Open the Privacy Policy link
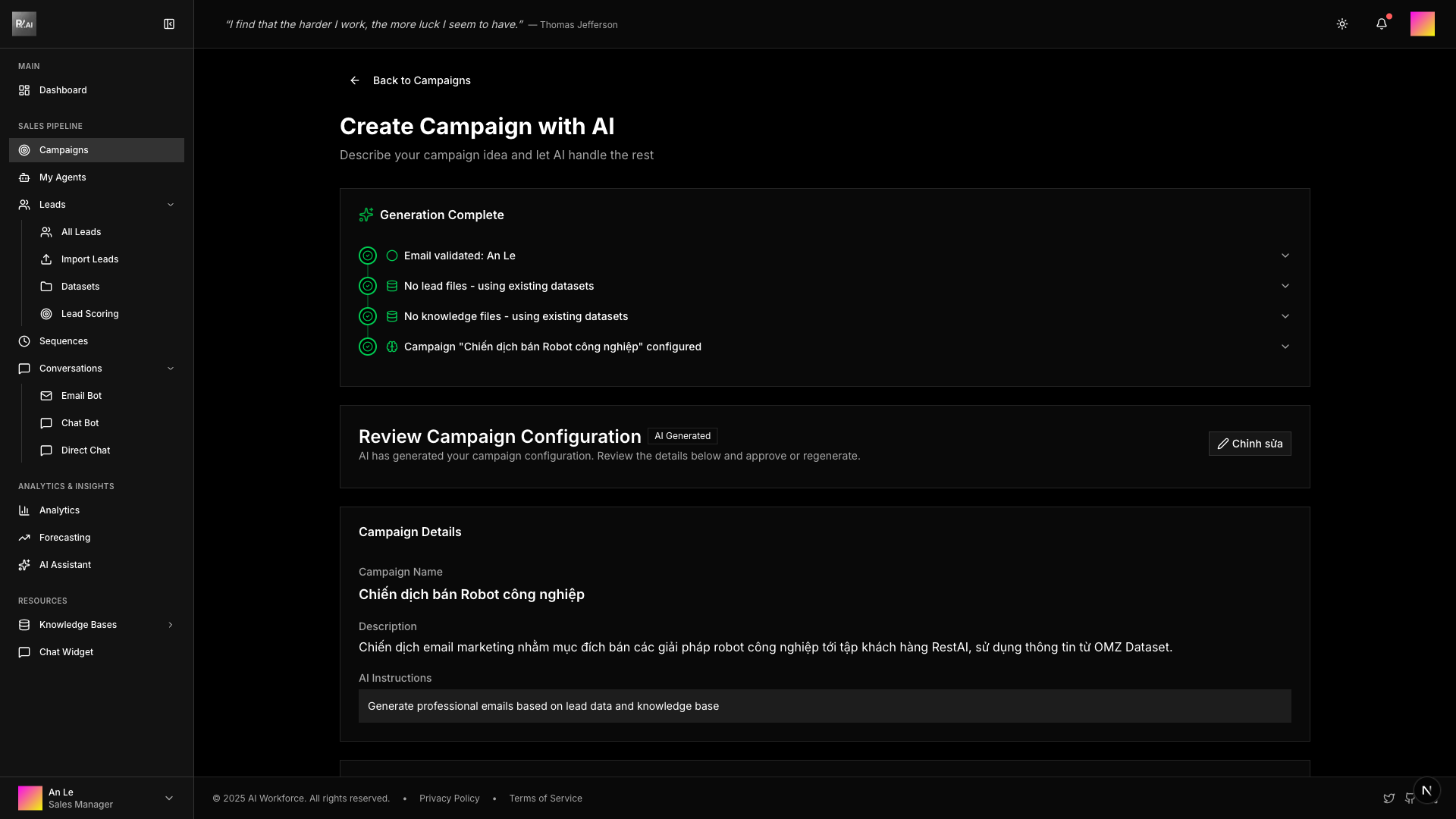Screen dimensions: 1456x819 point(449,799)
